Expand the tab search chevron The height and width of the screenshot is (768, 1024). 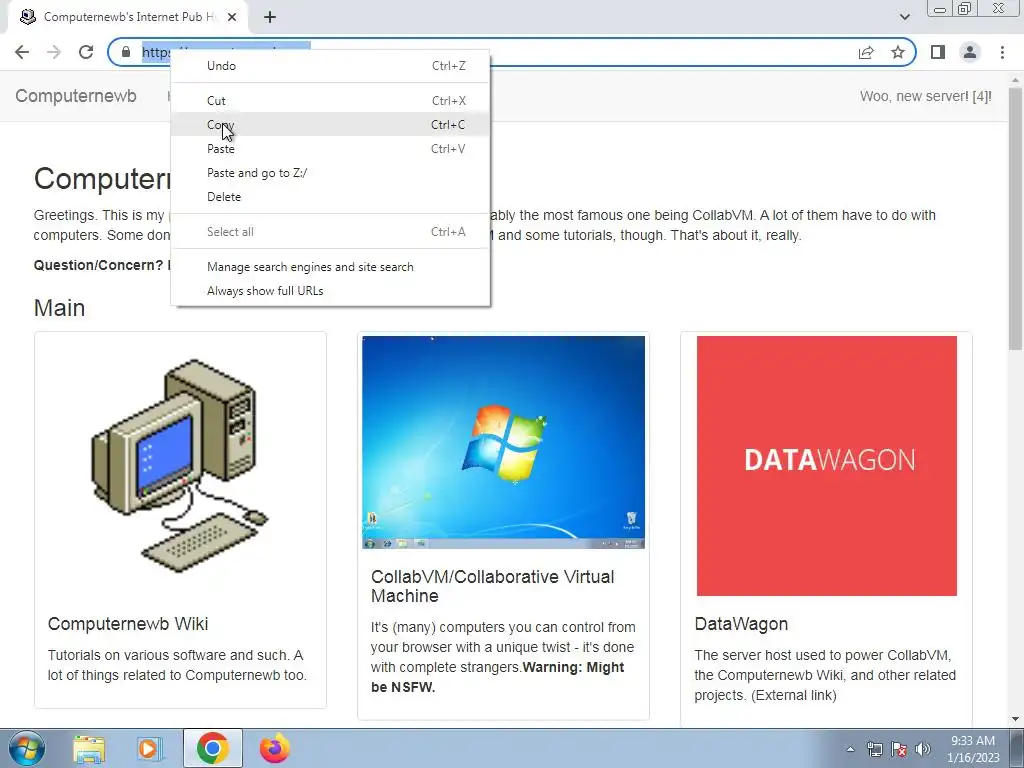click(904, 17)
